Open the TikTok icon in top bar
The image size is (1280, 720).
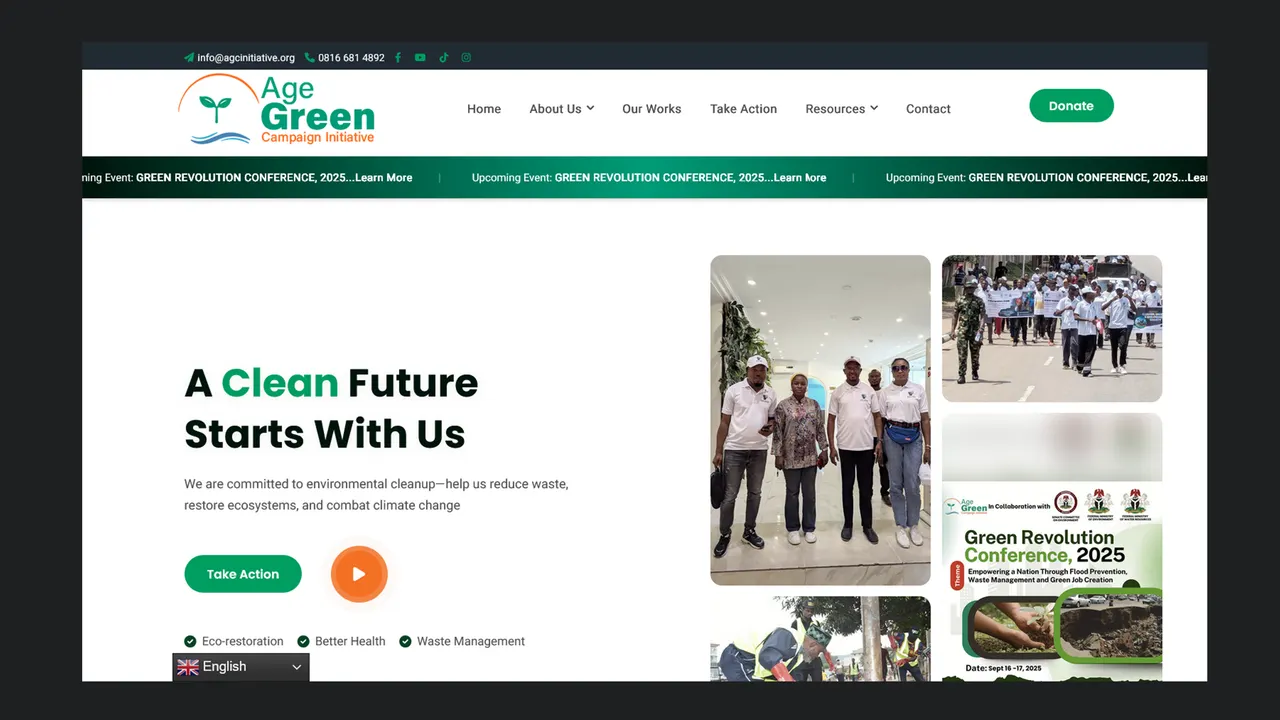pos(444,58)
